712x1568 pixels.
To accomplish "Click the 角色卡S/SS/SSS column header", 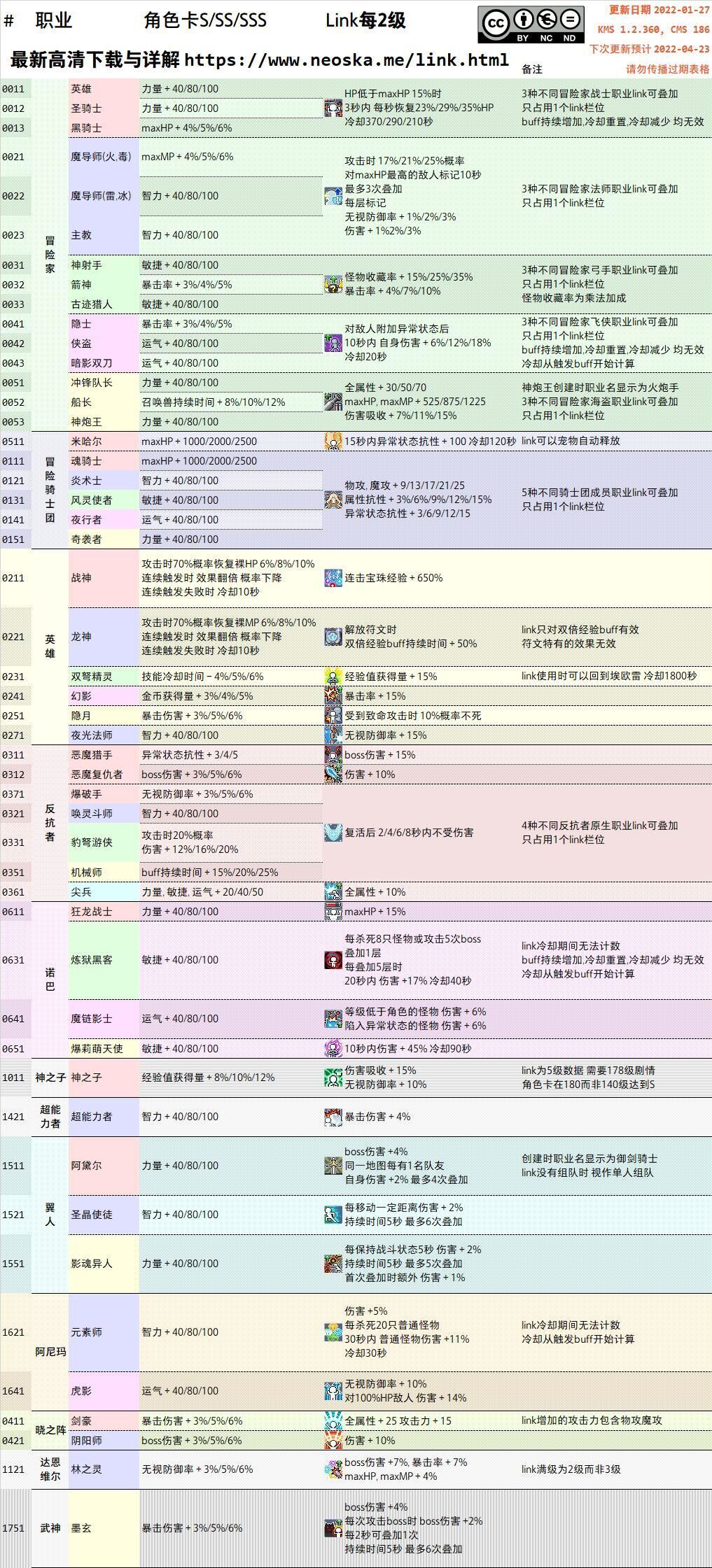I will point(205,20).
